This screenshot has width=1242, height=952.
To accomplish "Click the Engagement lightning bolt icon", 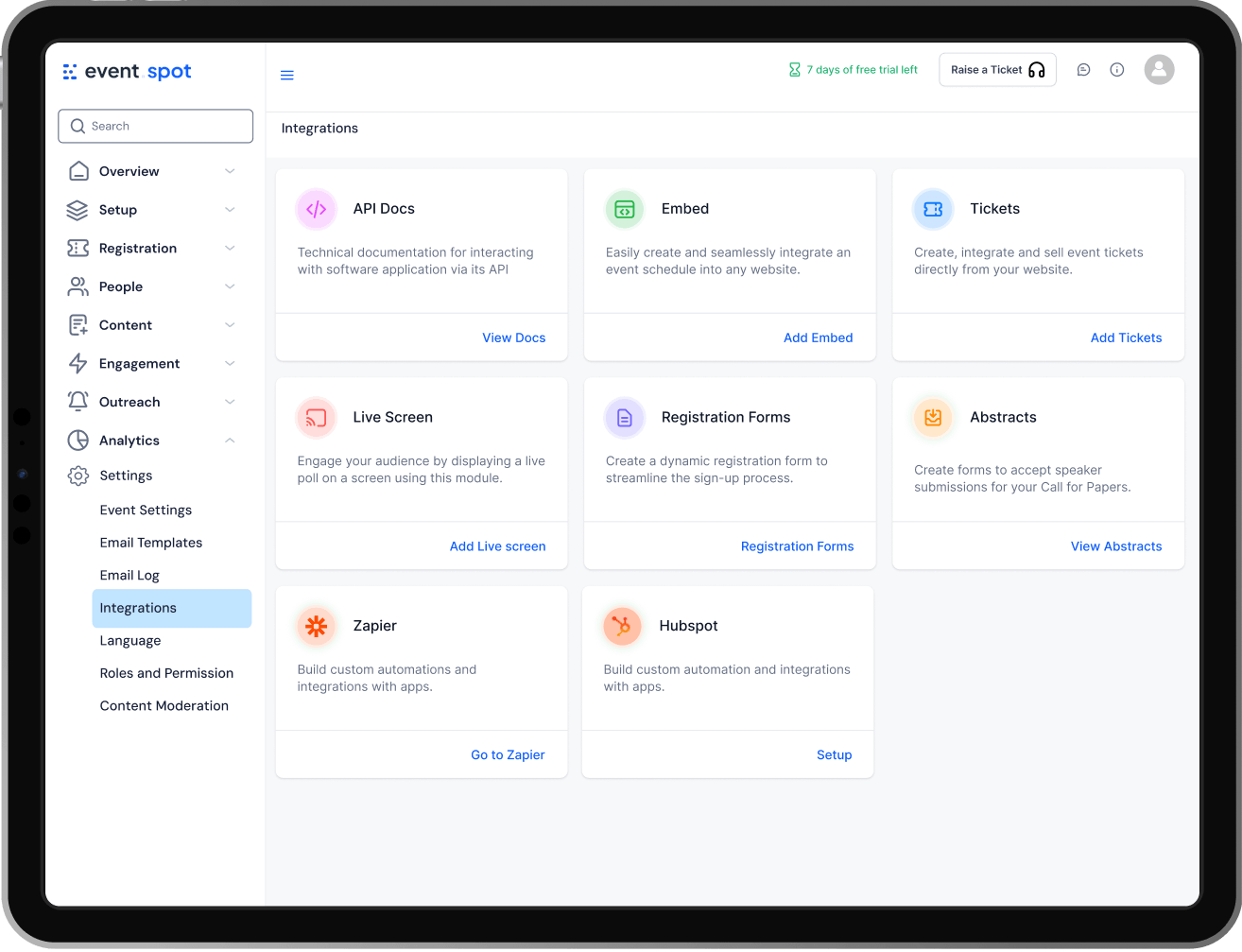I will 78,364.
